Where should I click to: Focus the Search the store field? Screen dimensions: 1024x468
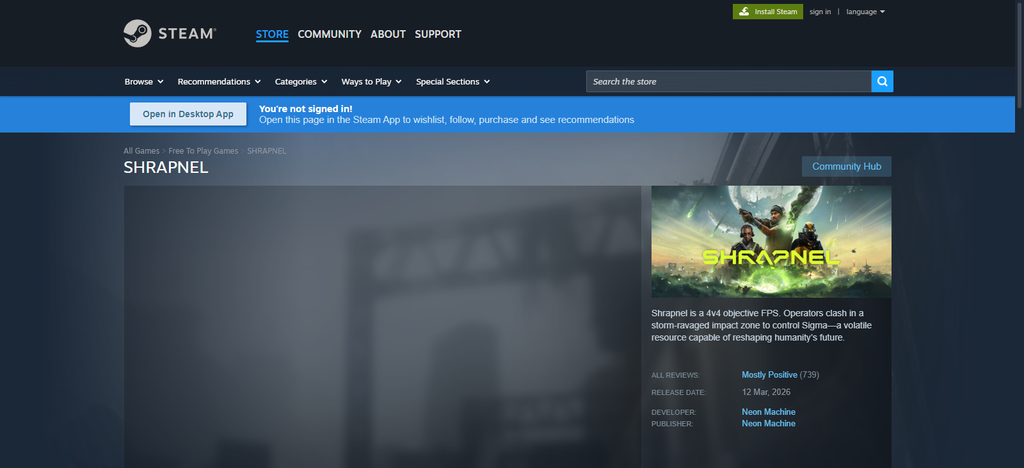pos(729,82)
